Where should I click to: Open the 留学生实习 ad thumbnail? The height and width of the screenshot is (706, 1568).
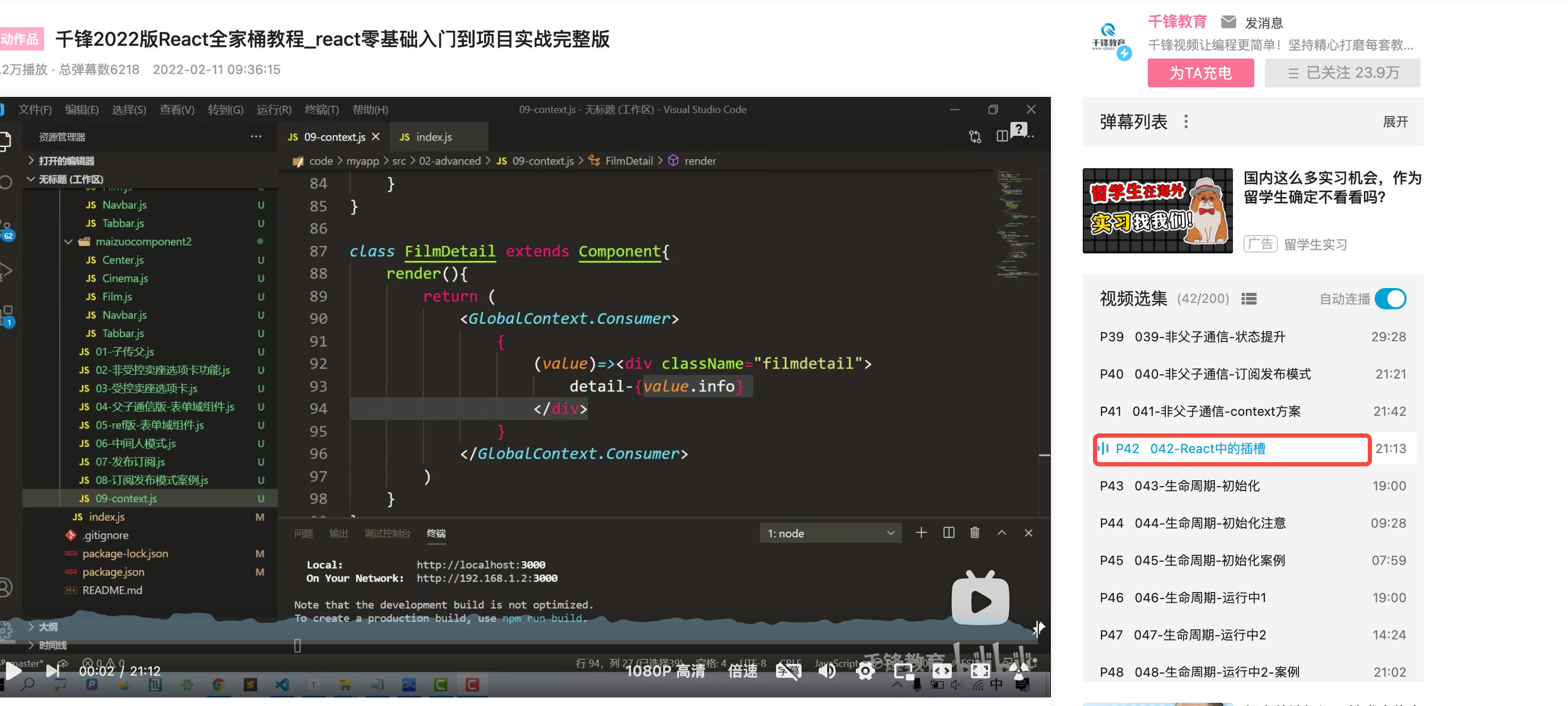coord(1157,211)
